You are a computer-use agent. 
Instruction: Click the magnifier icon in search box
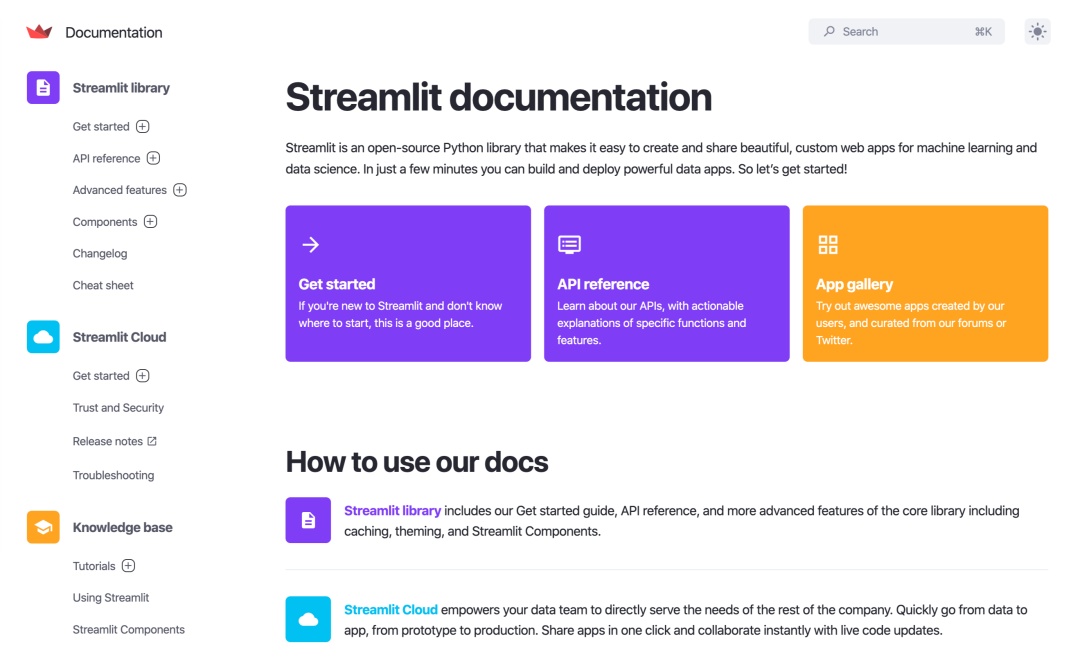pyautogui.click(x=829, y=32)
